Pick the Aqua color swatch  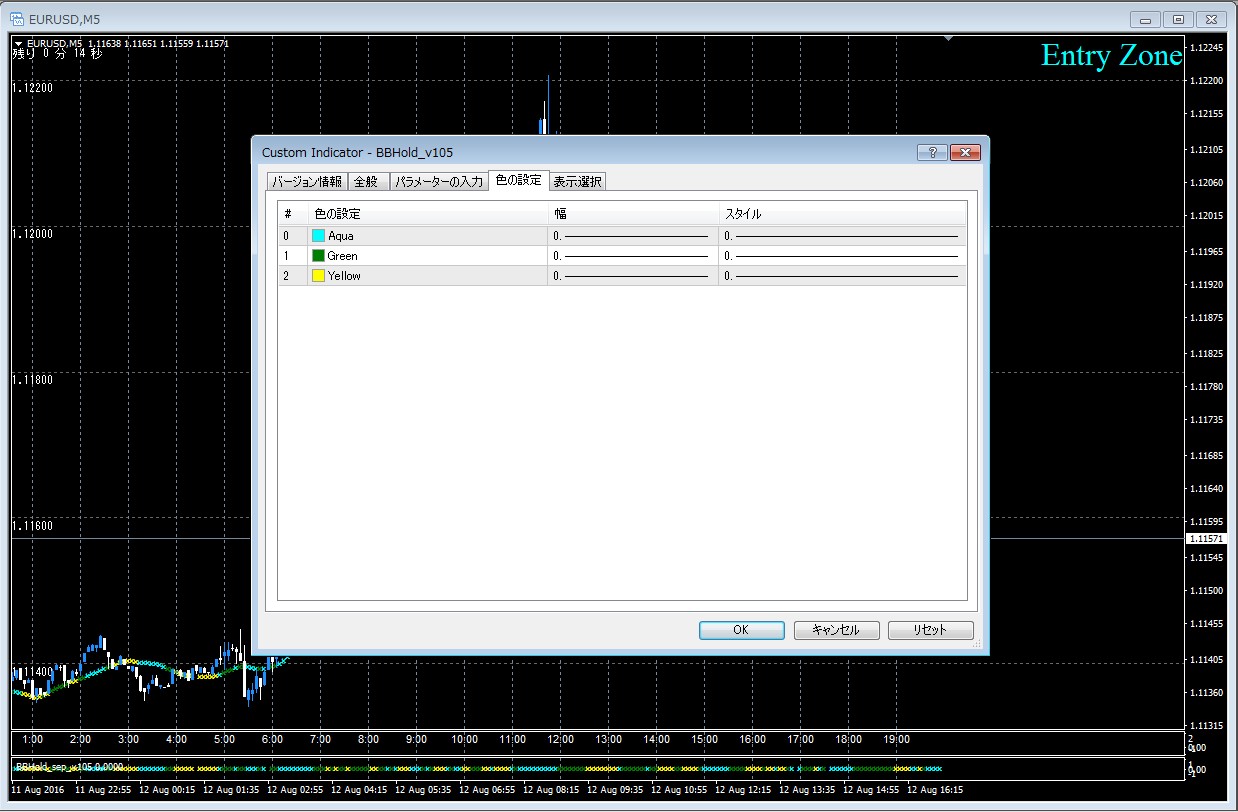point(319,236)
